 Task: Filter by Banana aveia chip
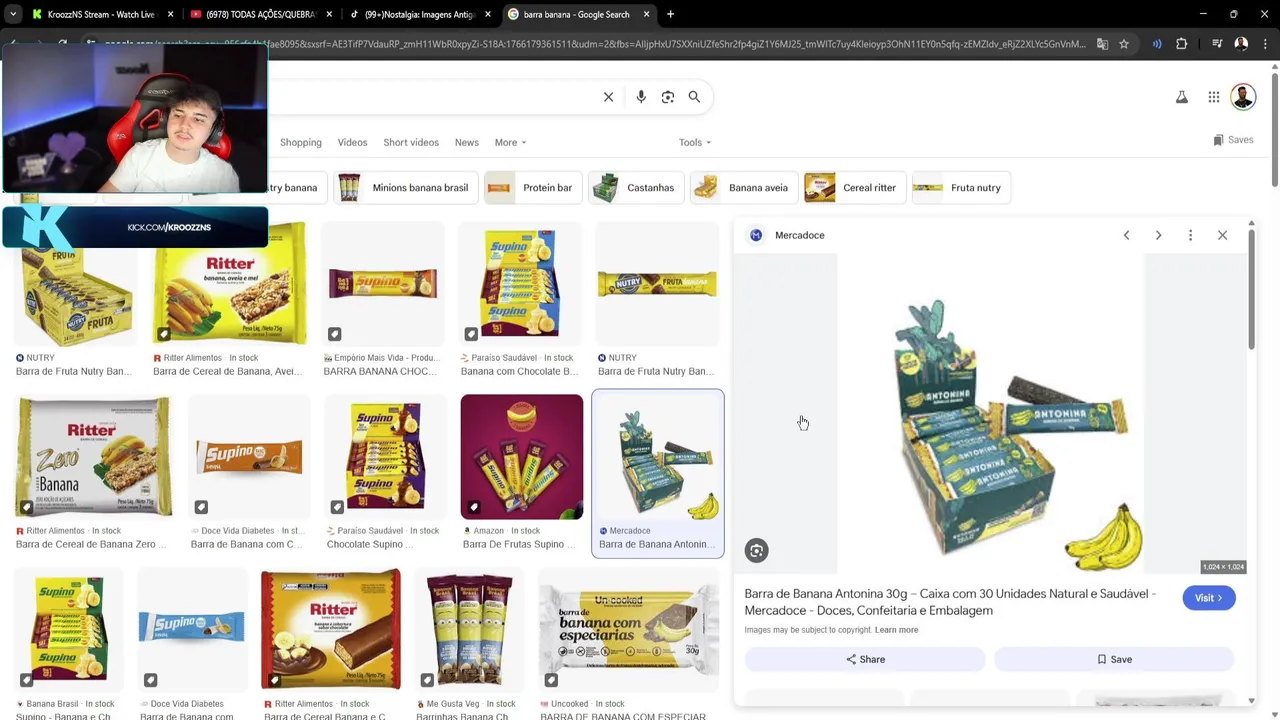click(x=743, y=188)
